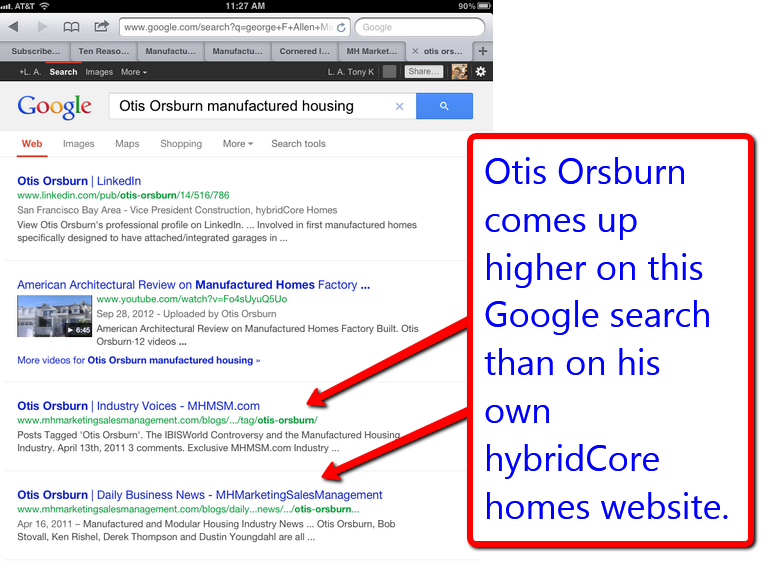The image size is (773, 568).
Task: Click the second 'Manufactu...' browser tab
Action: [238, 51]
